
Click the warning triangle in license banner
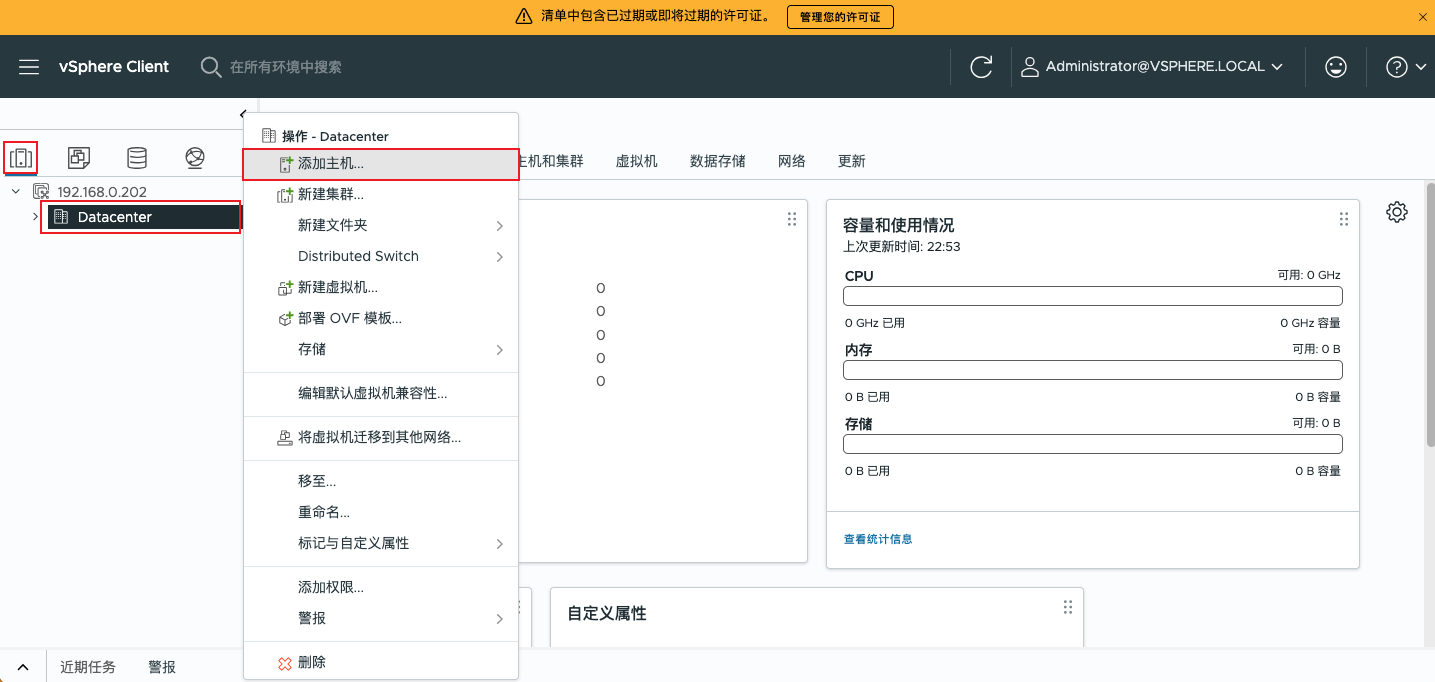click(x=524, y=17)
